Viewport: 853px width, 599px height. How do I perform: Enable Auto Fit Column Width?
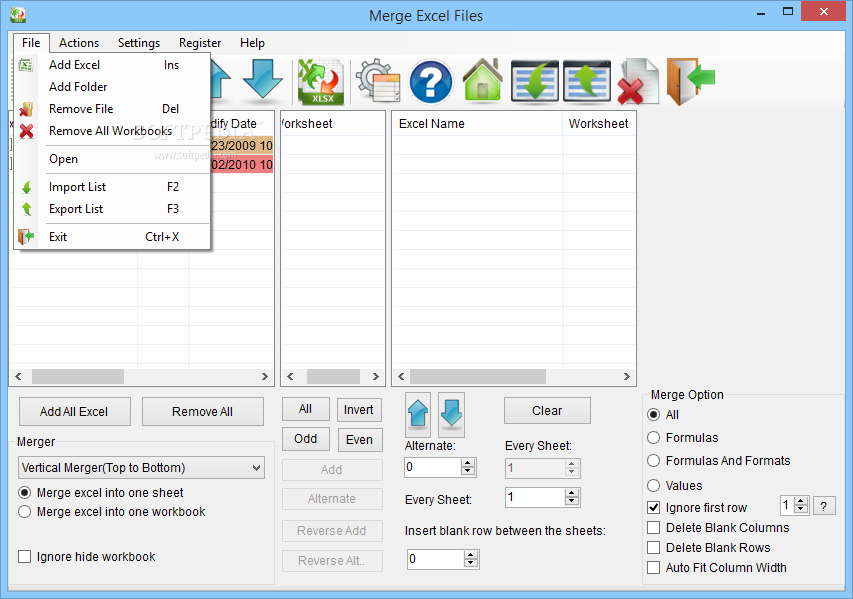tap(654, 567)
